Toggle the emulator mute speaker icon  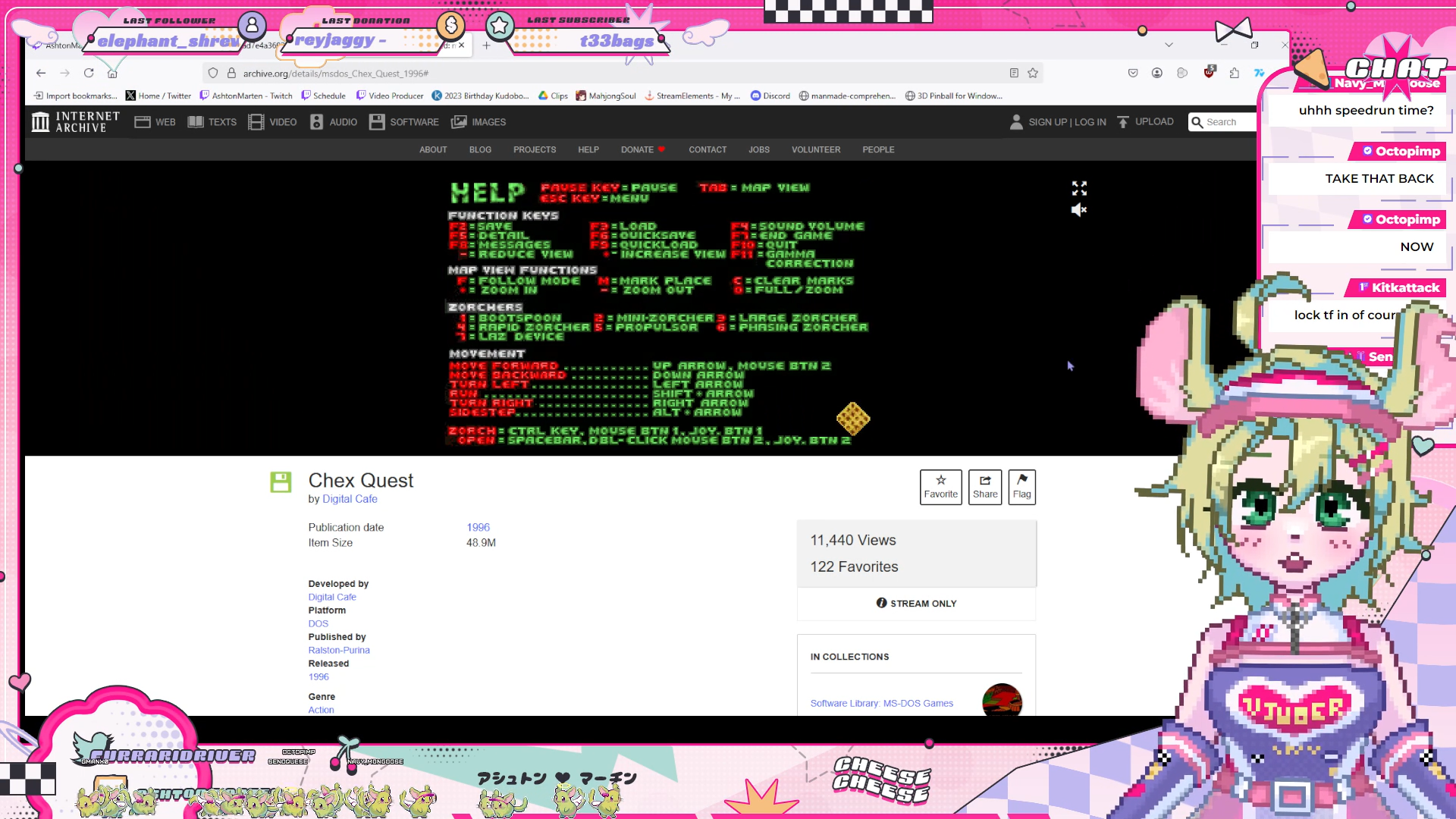[x=1078, y=210]
